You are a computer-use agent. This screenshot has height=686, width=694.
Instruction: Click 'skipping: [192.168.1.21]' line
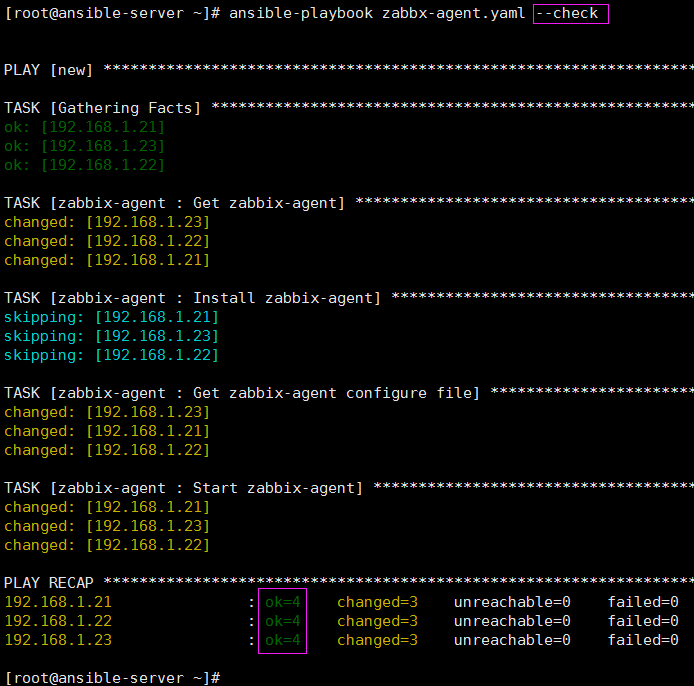111,317
